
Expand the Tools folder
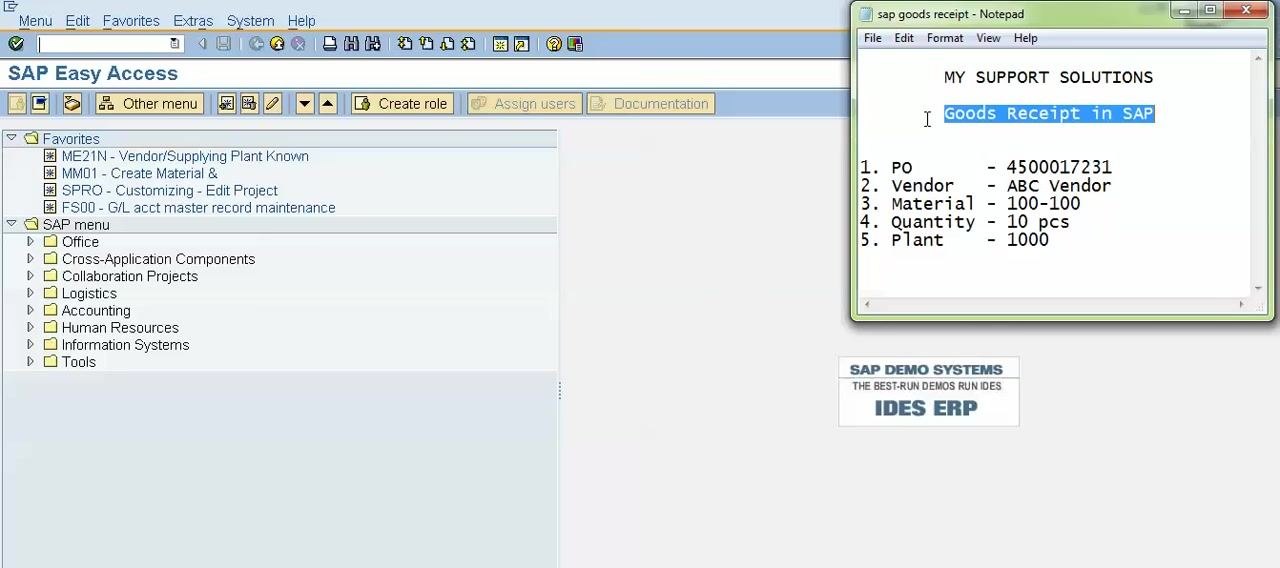pyautogui.click(x=30, y=361)
